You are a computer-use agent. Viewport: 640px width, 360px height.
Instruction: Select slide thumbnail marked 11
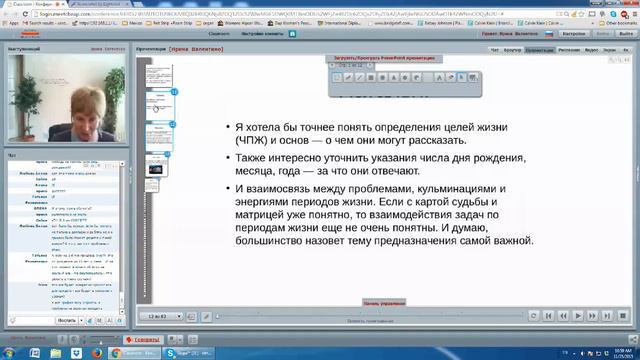(x=160, y=106)
